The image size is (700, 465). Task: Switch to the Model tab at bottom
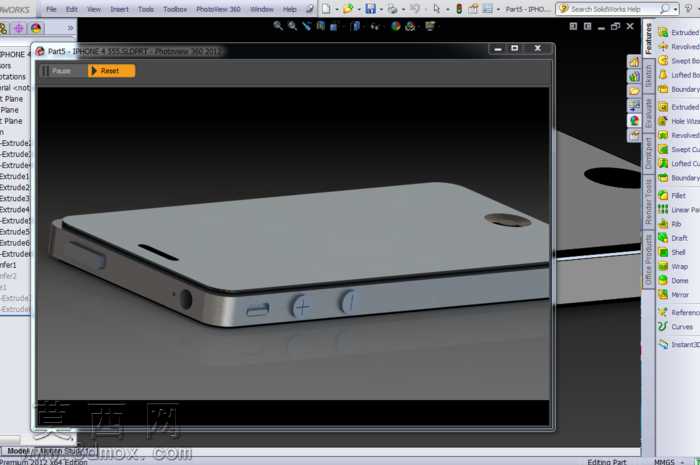pyautogui.click(x=18, y=451)
